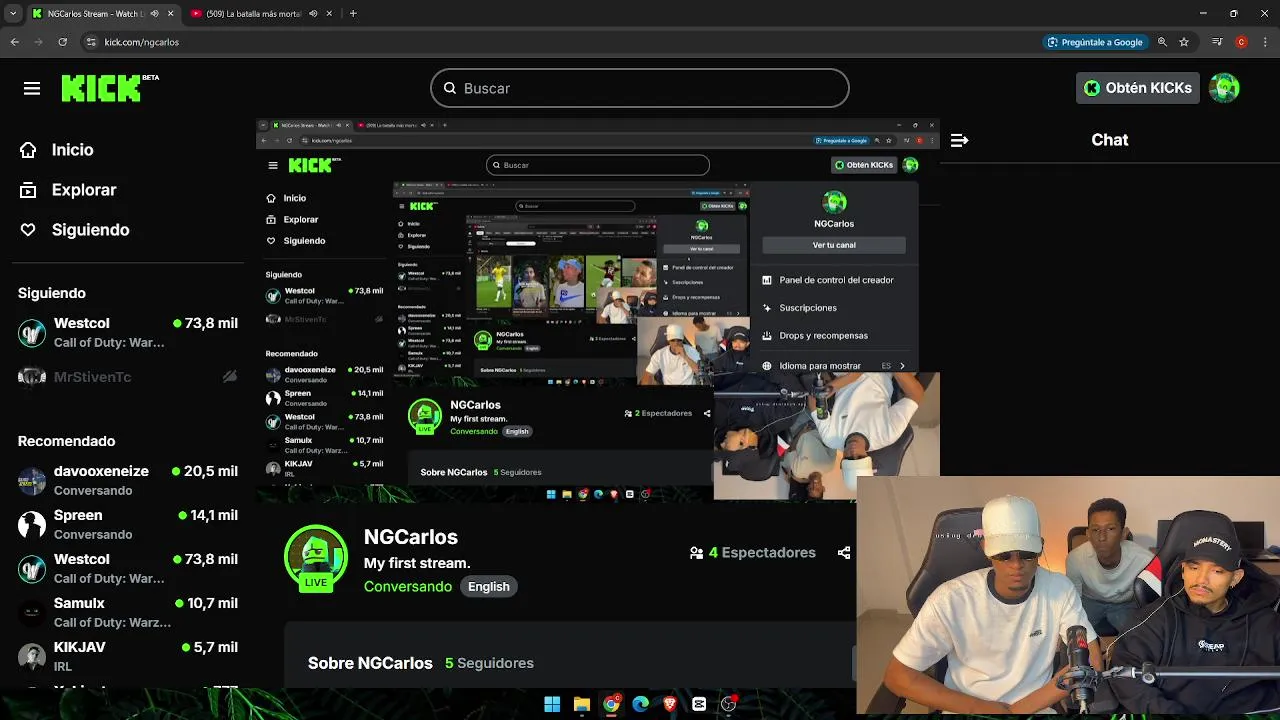Close the NGCarlos Stream tab
This screenshot has height=720, width=1280.
[170, 13]
